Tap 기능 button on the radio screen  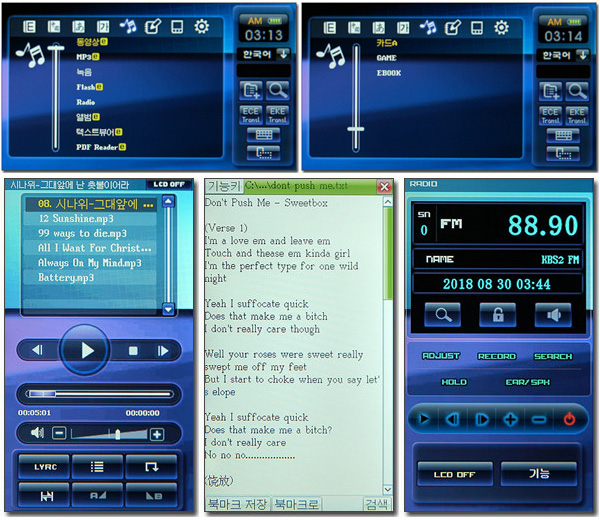(x=539, y=474)
